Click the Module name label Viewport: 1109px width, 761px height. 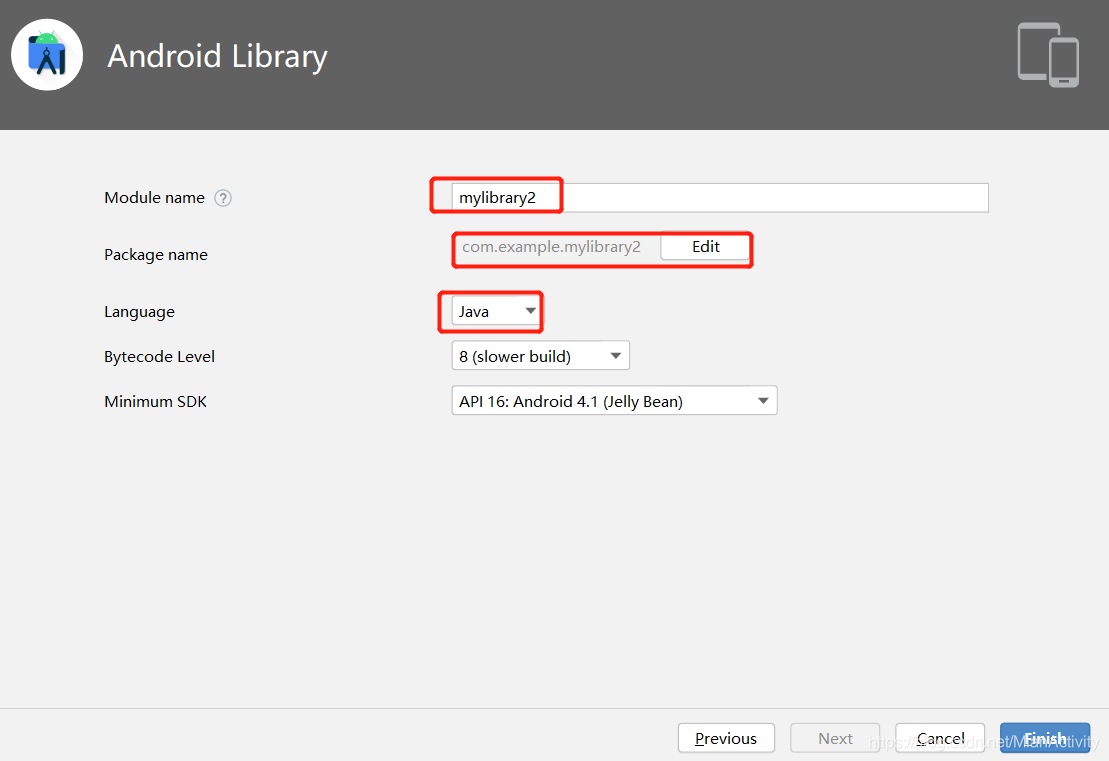pyautogui.click(x=154, y=198)
